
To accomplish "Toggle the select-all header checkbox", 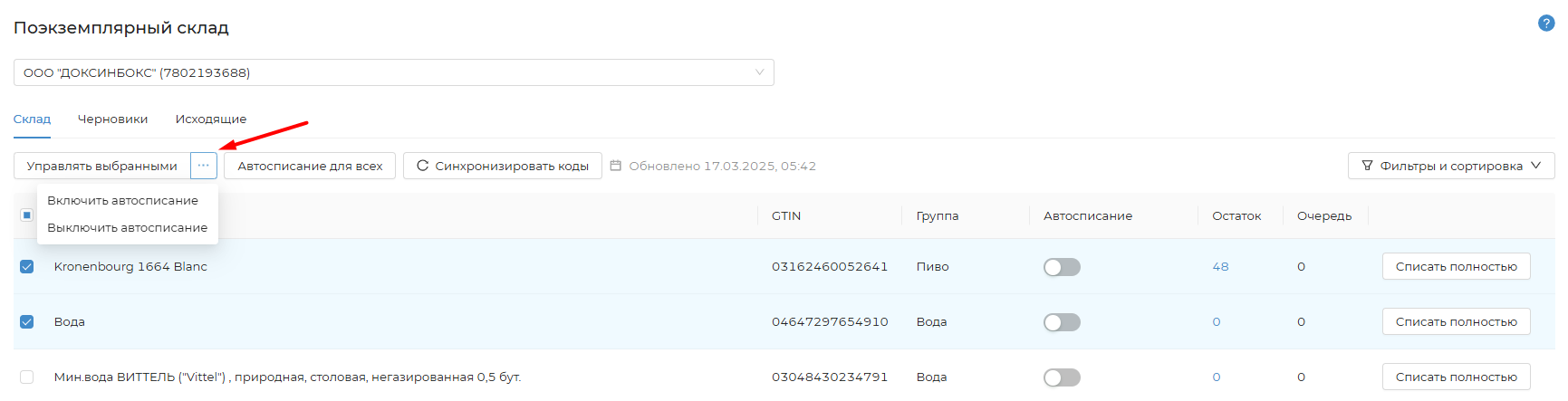I will (27, 215).
